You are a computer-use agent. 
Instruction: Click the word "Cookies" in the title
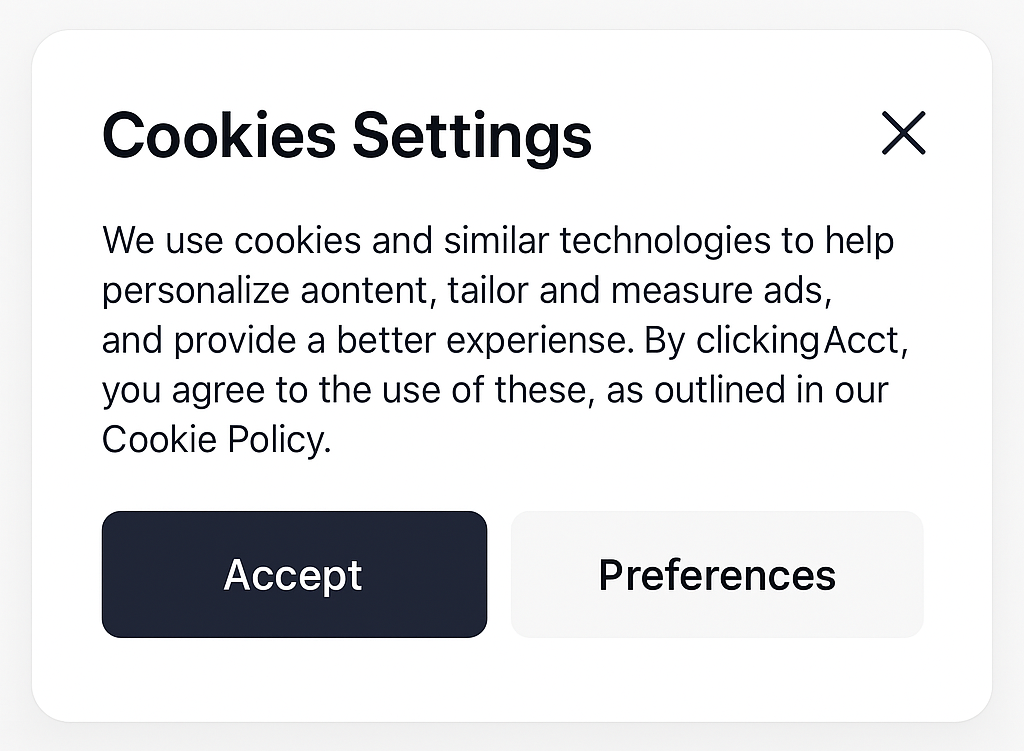[x=219, y=136]
